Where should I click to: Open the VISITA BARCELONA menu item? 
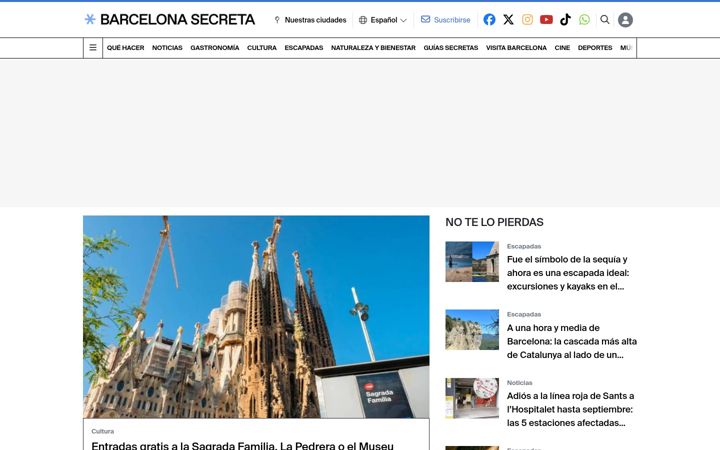[516, 48]
